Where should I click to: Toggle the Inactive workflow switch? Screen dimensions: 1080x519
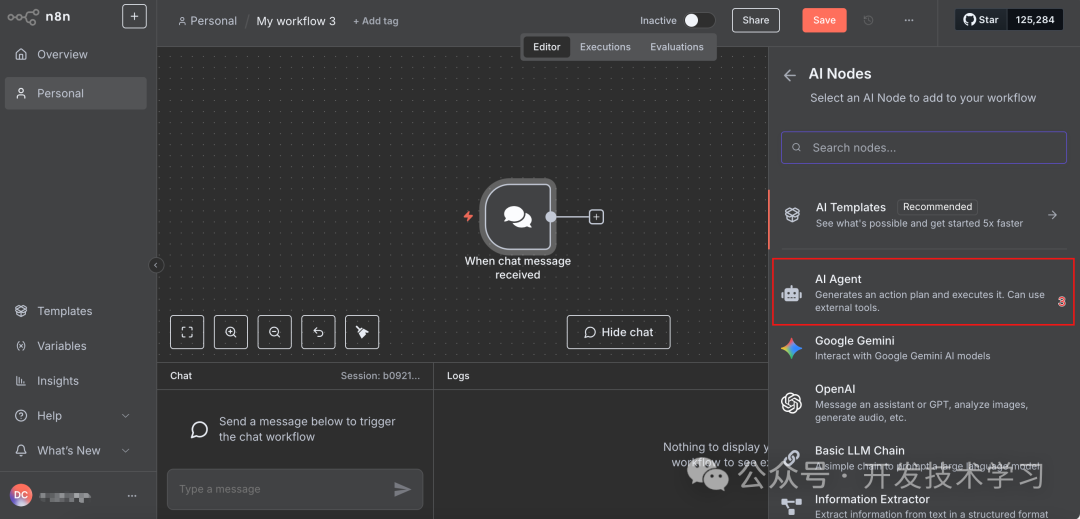tap(699, 21)
